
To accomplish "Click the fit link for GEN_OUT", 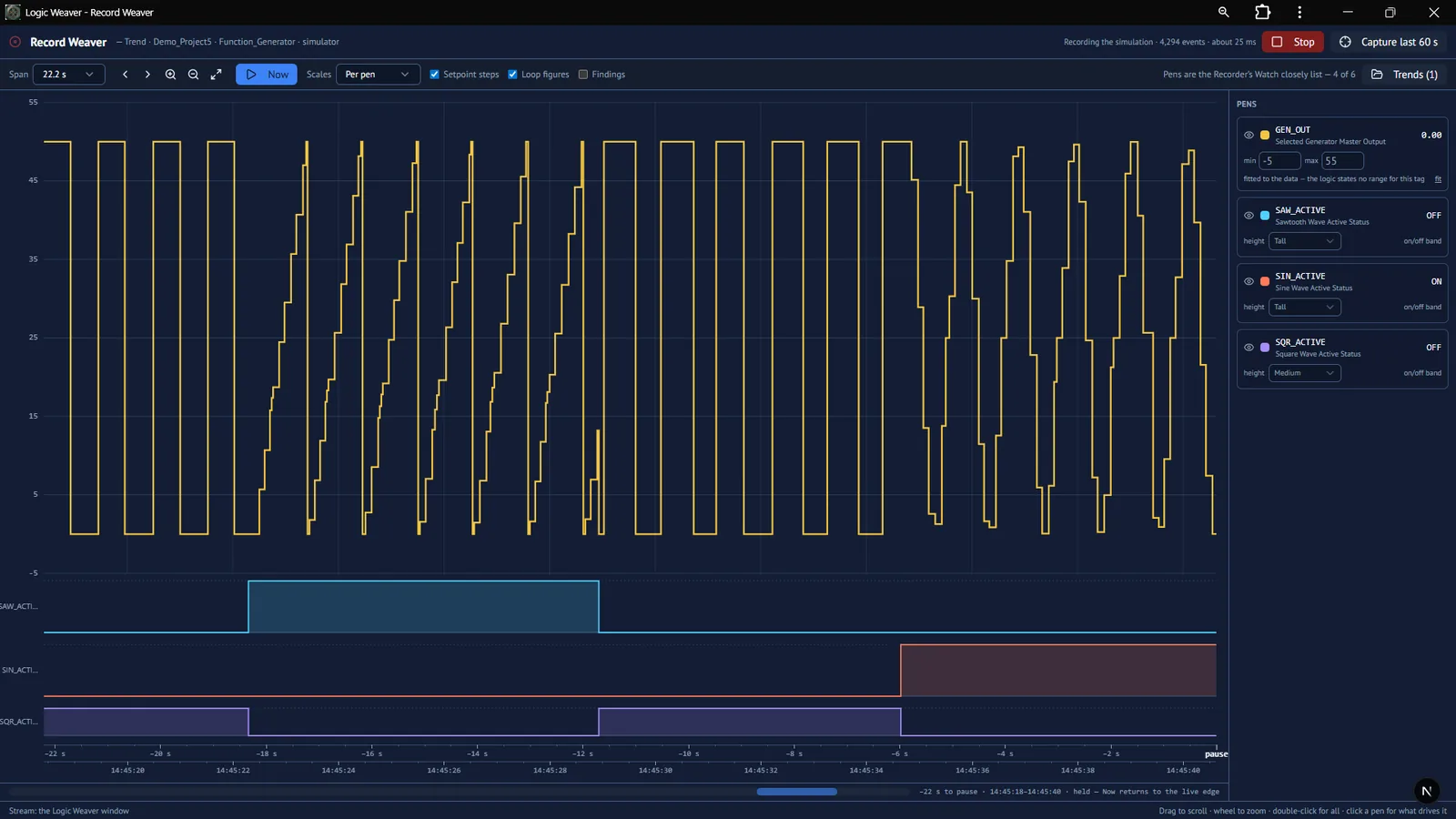I will coord(1438,179).
